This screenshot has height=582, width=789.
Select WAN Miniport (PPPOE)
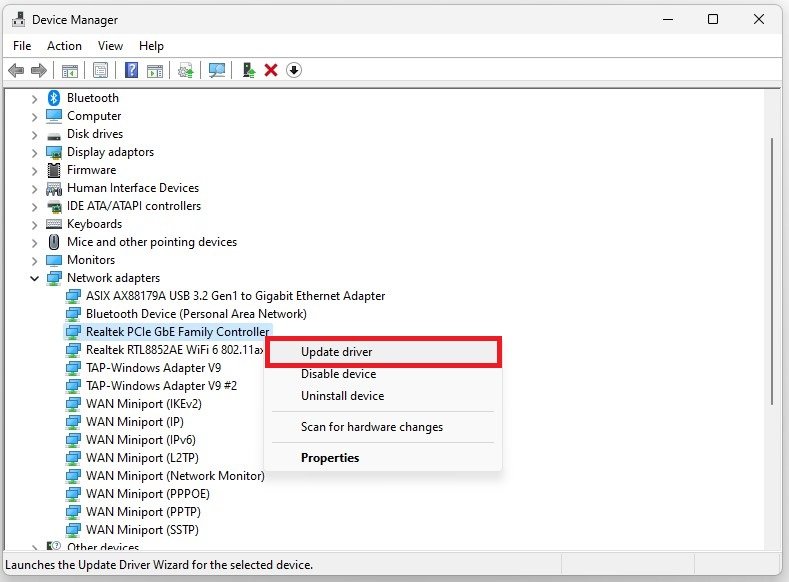pos(148,494)
